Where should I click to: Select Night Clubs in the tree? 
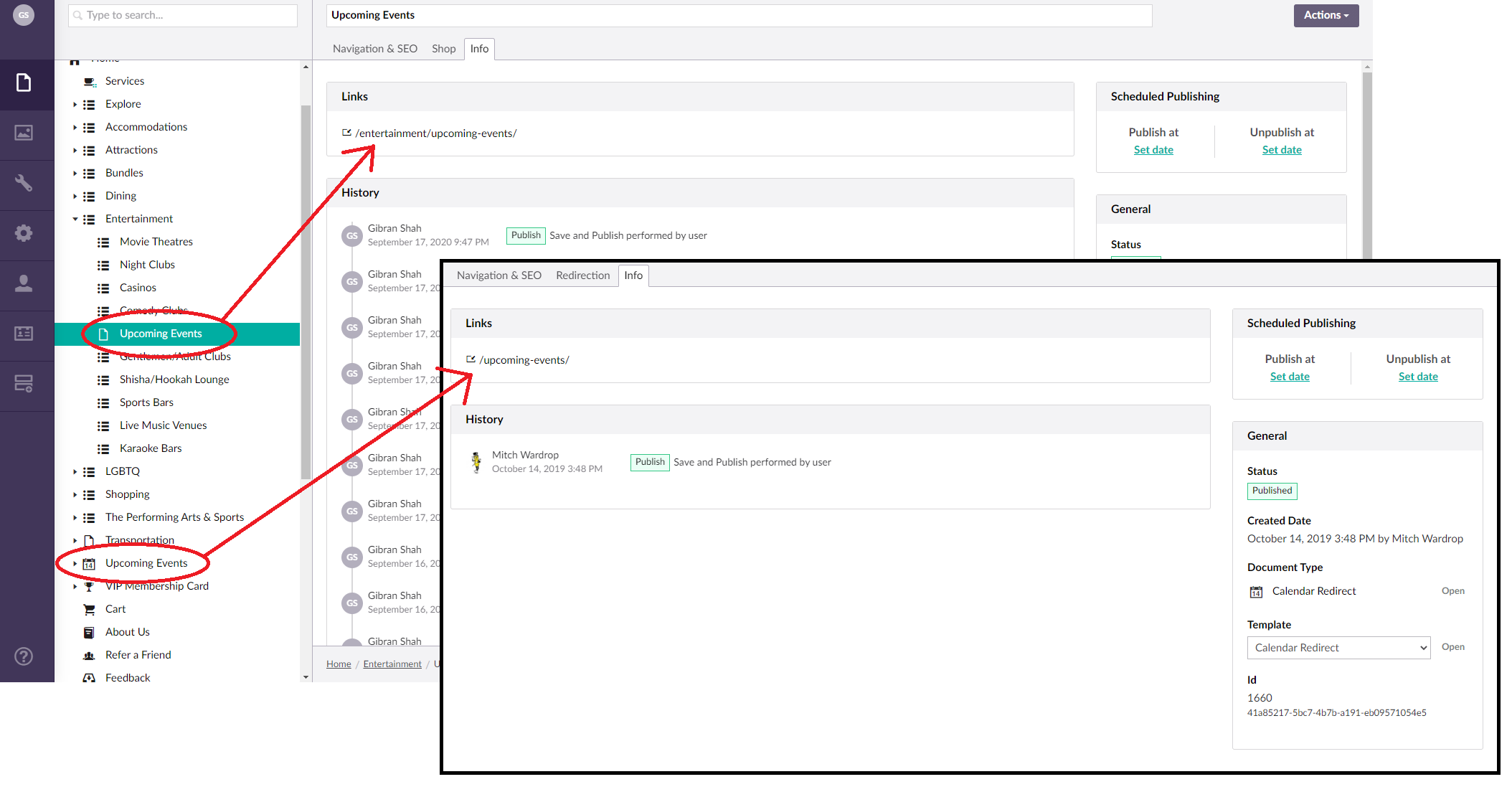[x=147, y=265]
